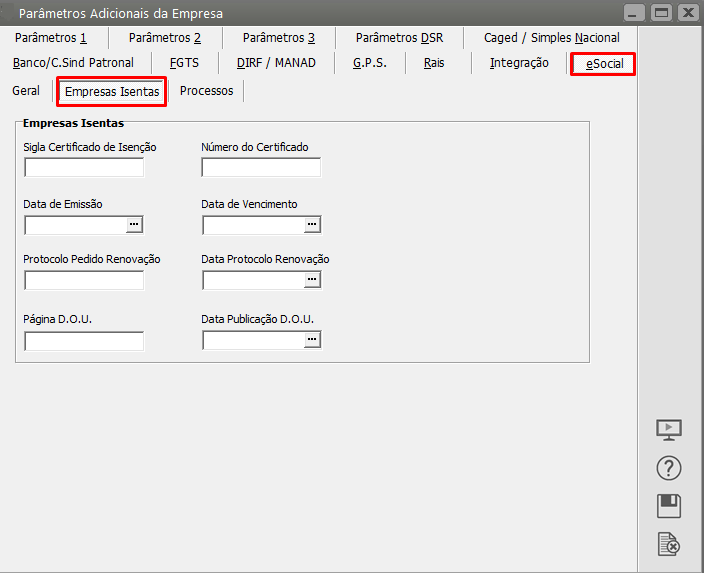704x574 pixels.
Task: Open the Banco/C.Sind Patronal tab
Action: click(73, 63)
